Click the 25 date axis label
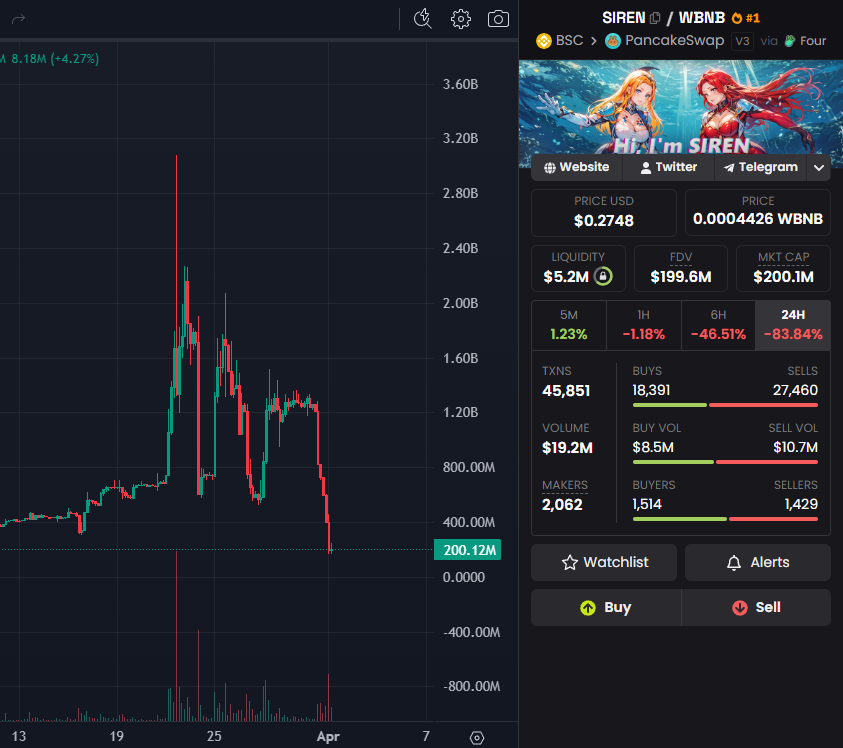843x748 pixels. point(214,737)
